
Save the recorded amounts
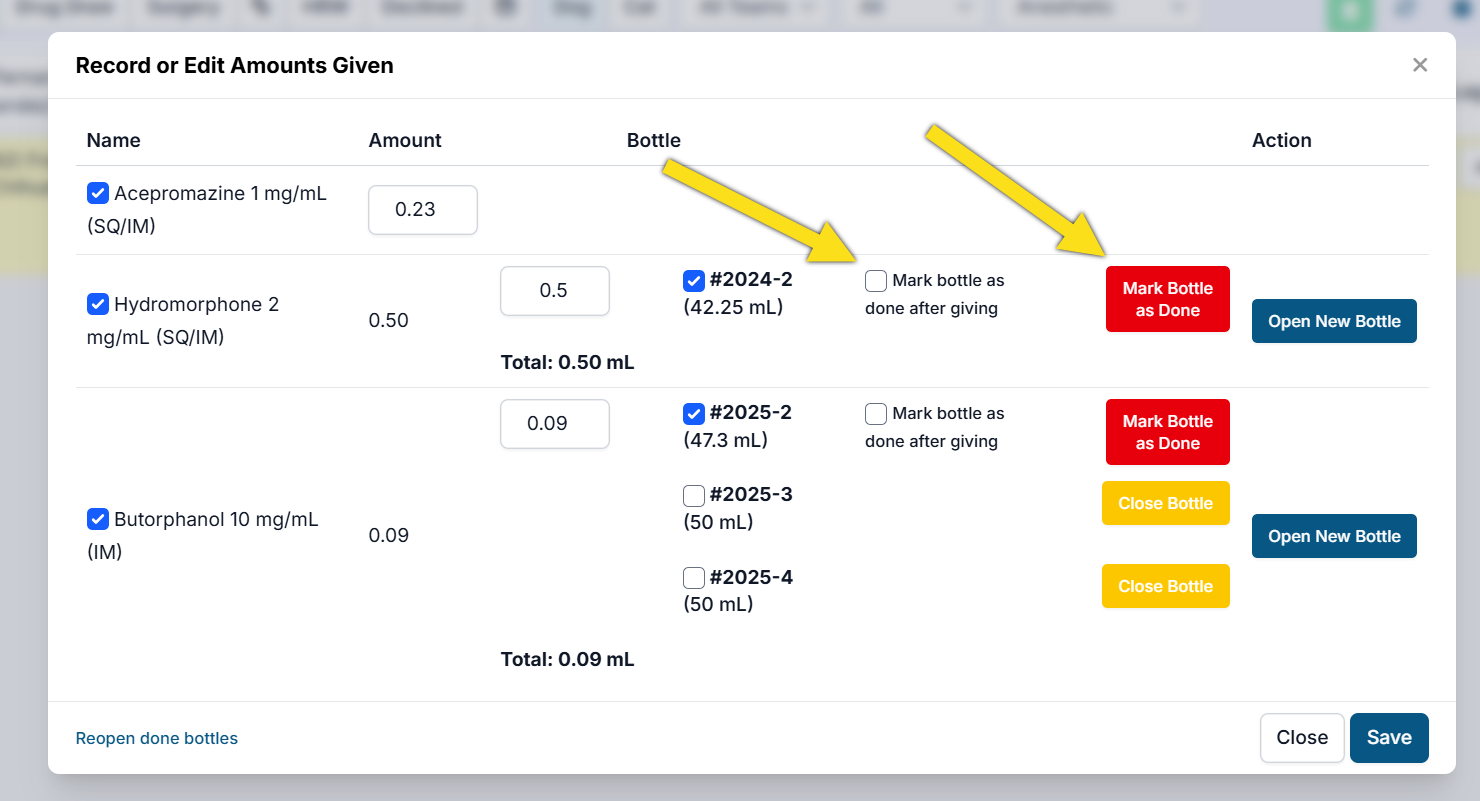1388,738
